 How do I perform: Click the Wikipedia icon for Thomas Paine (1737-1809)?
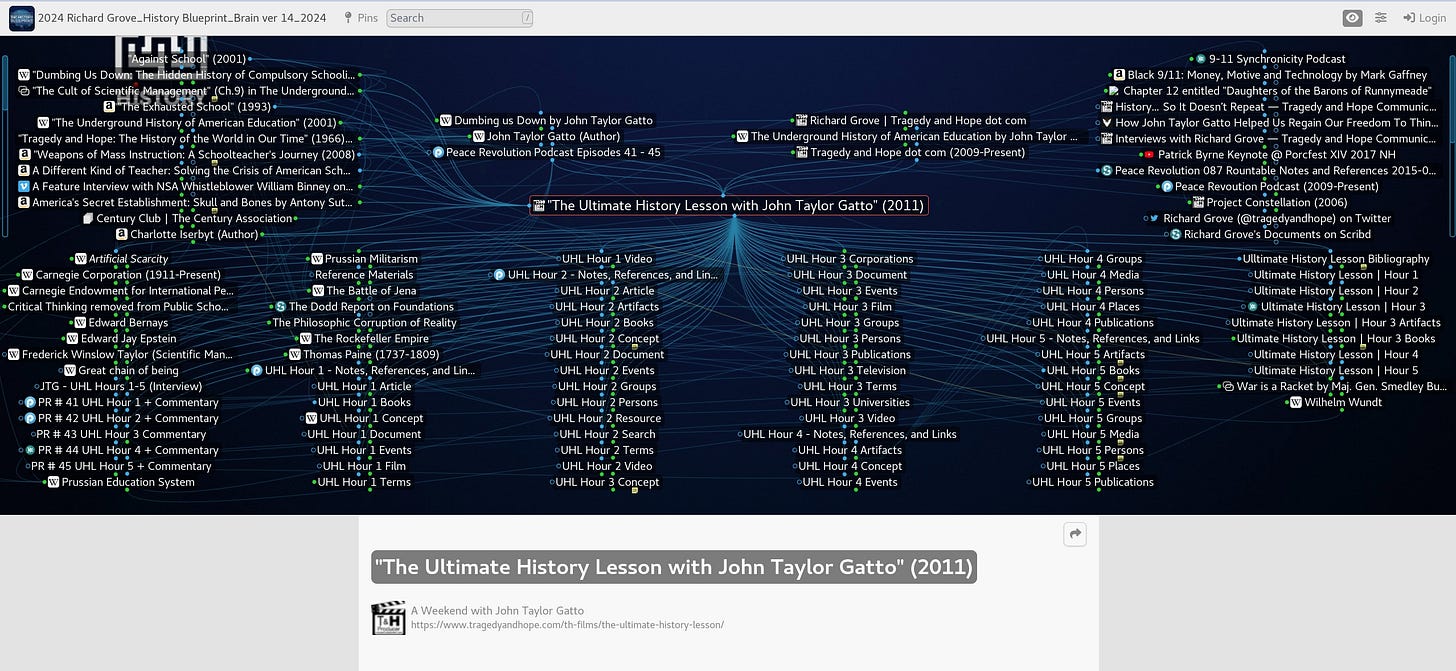coord(295,354)
